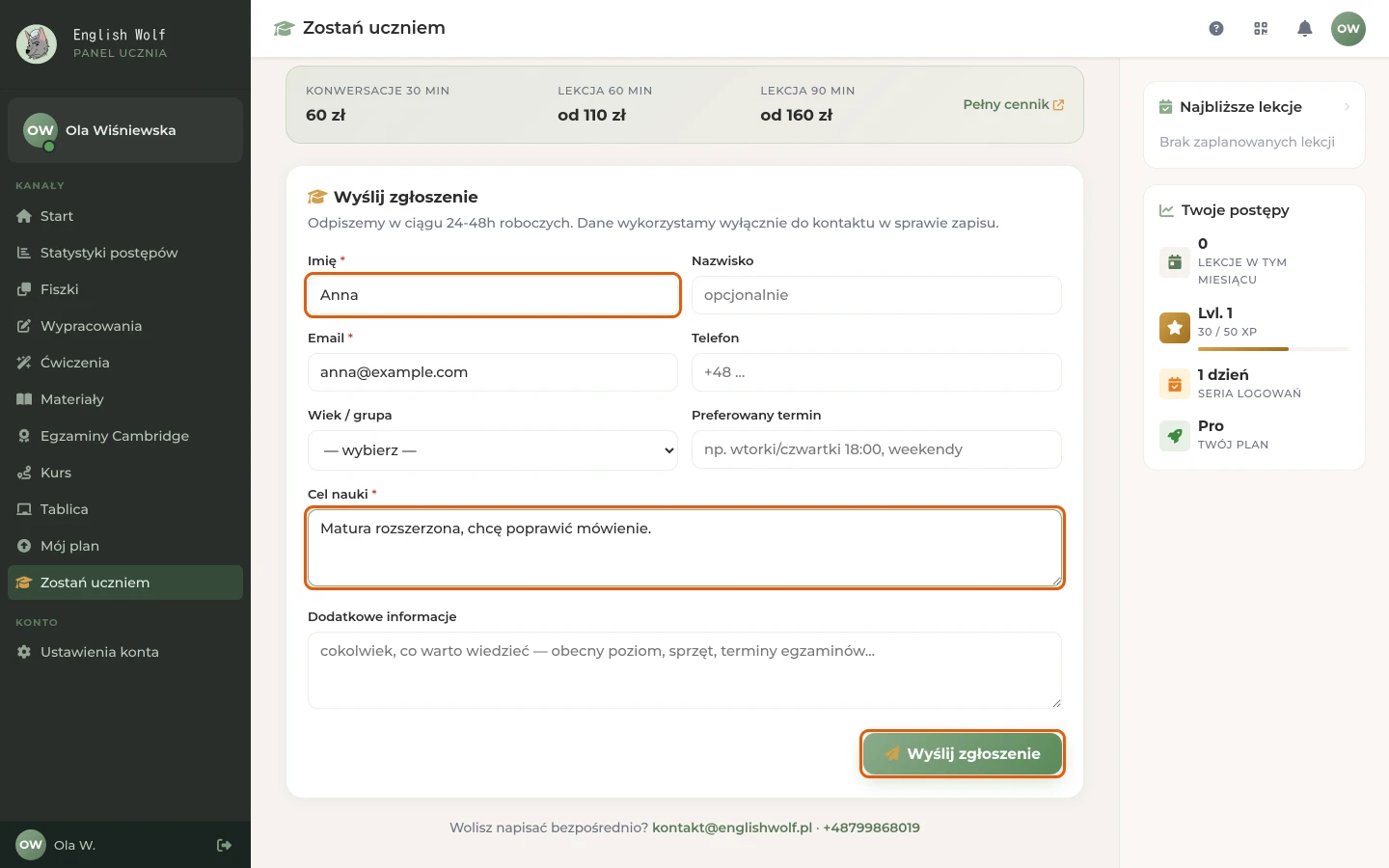Click the graduation cap icon beside Zostań uczniem title
The height and width of the screenshot is (868, 1389).
pyautogui.click(x=284, y=29)
